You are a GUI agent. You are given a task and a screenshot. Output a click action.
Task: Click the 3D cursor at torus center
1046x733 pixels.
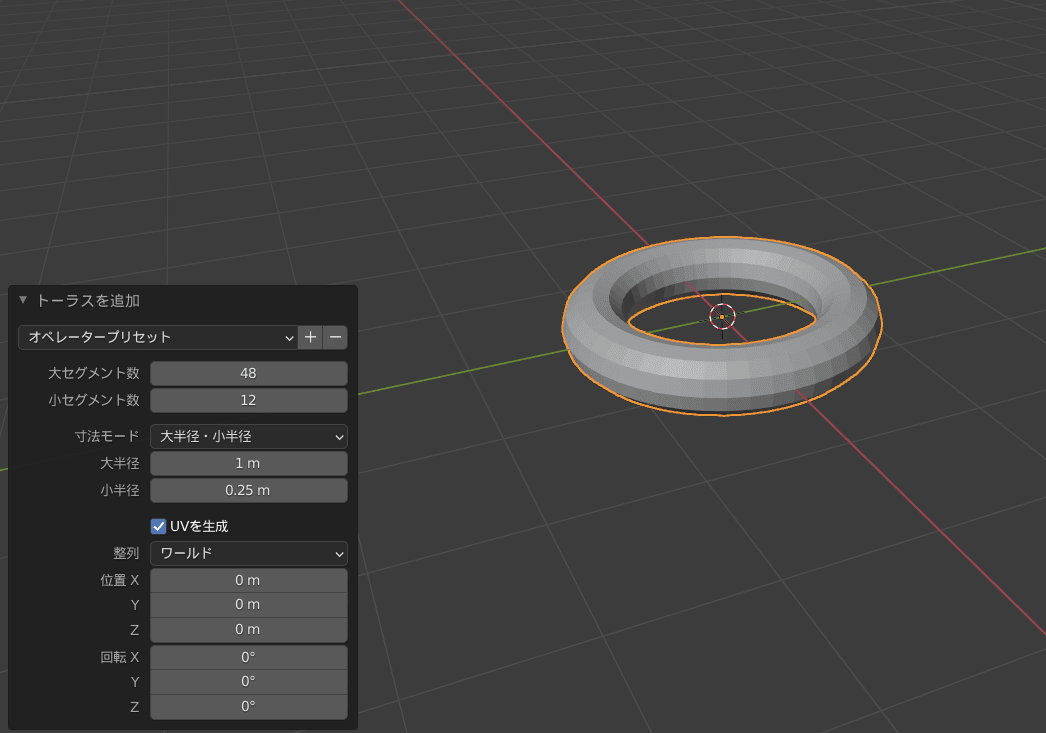point(722,317)
